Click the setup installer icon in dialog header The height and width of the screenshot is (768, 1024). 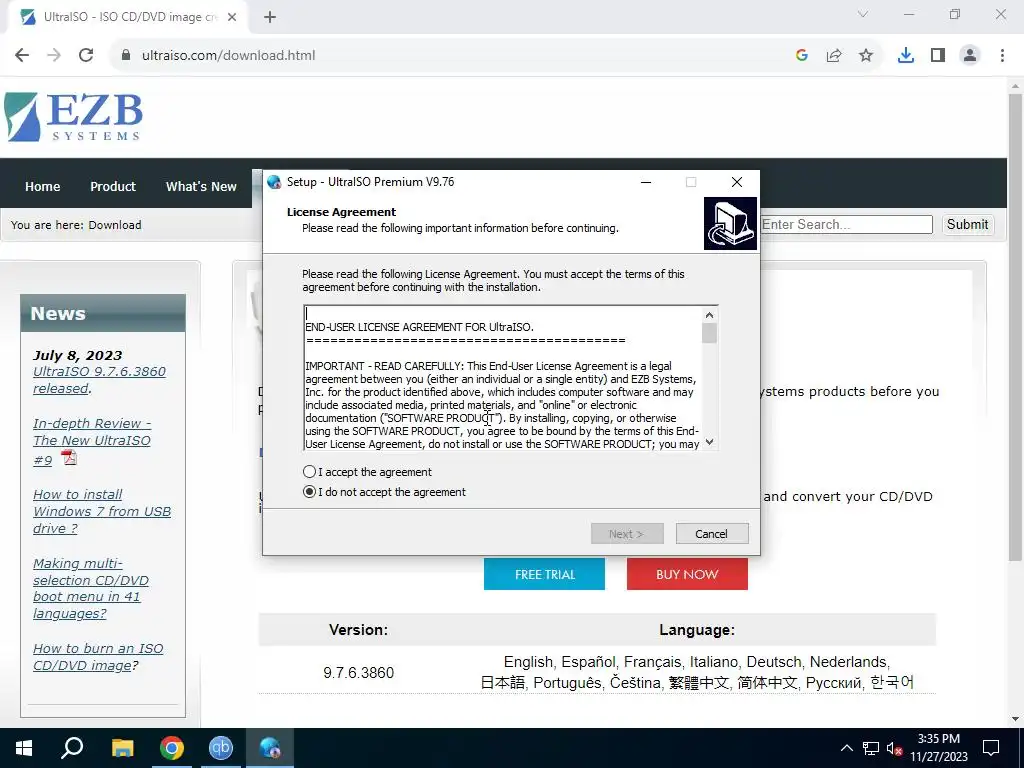(x=730, y=223)
